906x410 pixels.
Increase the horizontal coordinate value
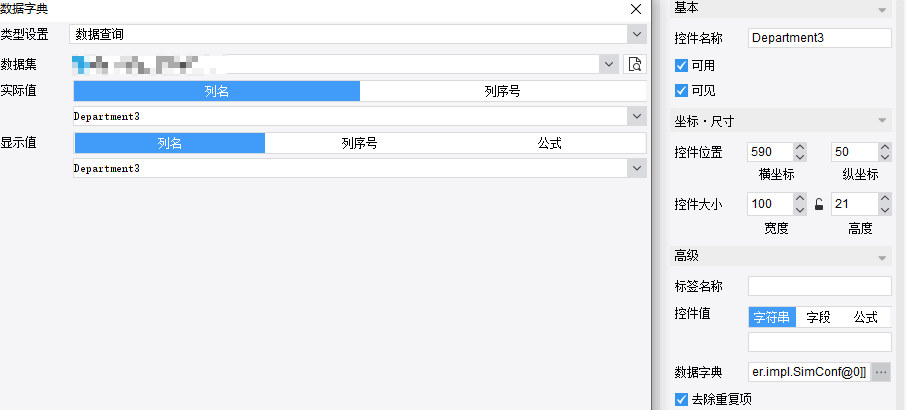[800, 148]
